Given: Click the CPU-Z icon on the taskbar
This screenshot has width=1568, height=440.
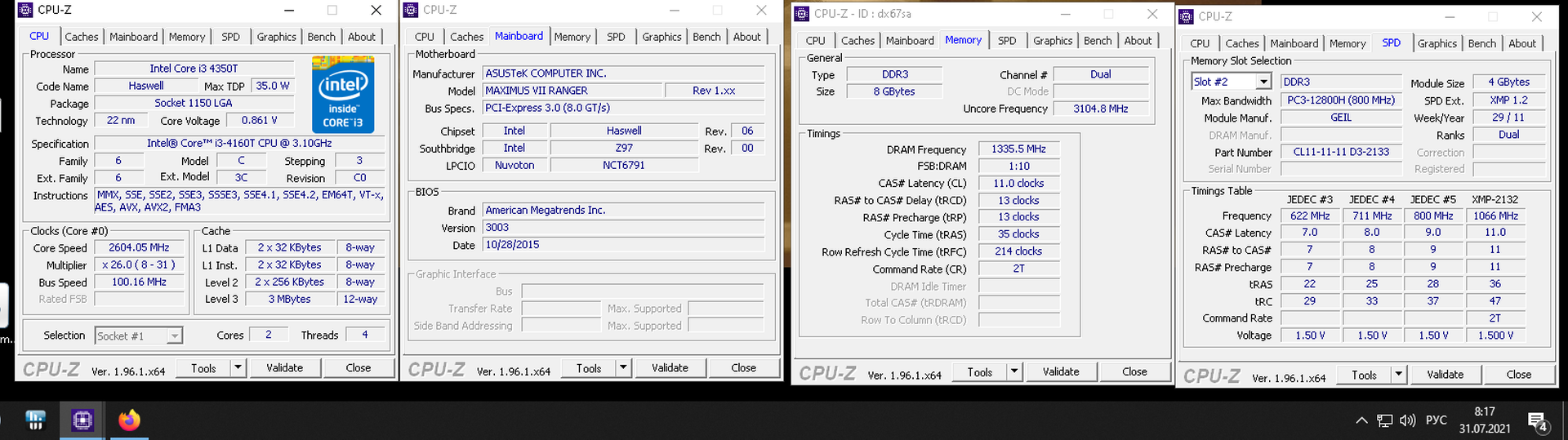Looking at the screenshot, I should [x=82, y=420].
